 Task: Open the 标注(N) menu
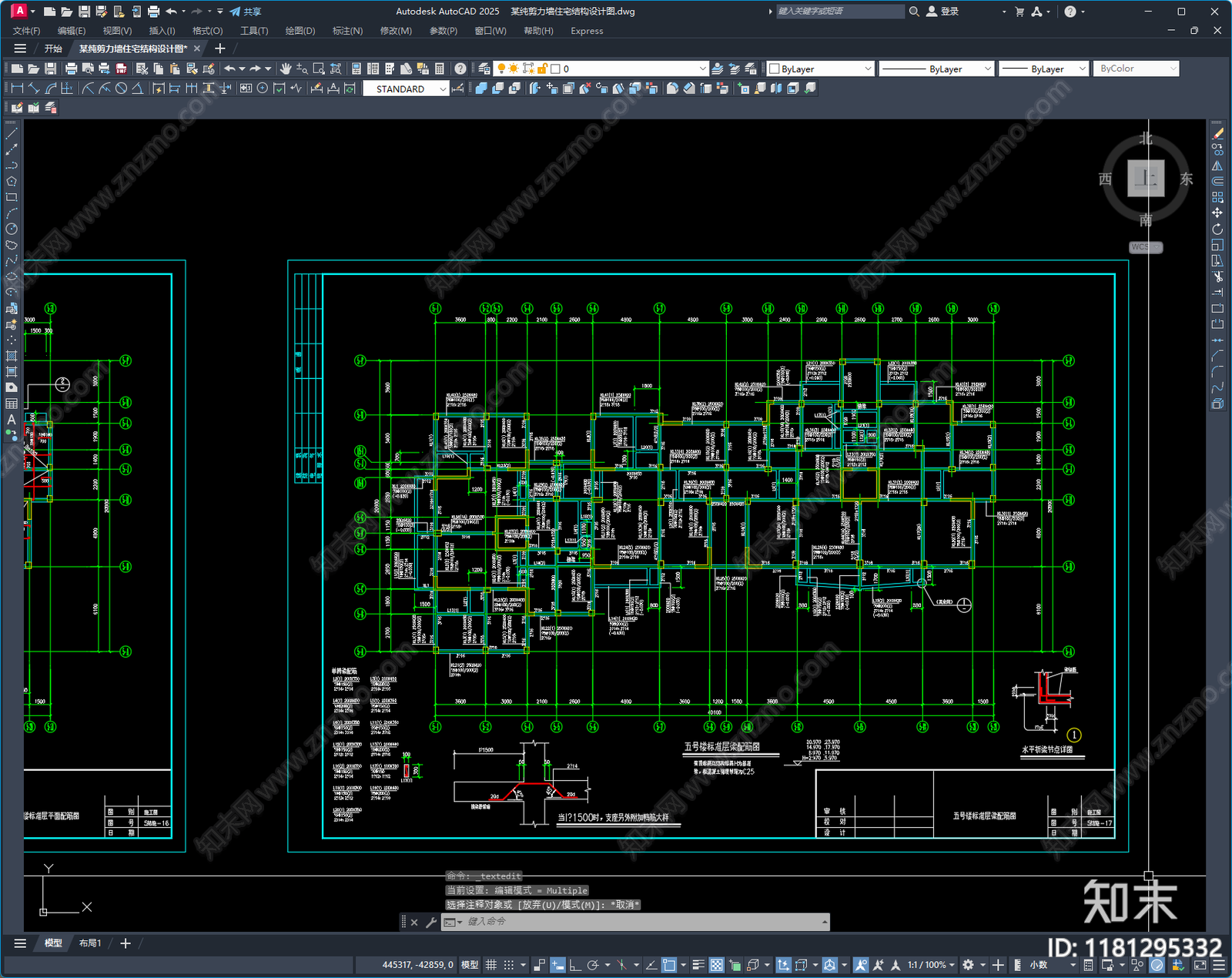pos(347,31)
